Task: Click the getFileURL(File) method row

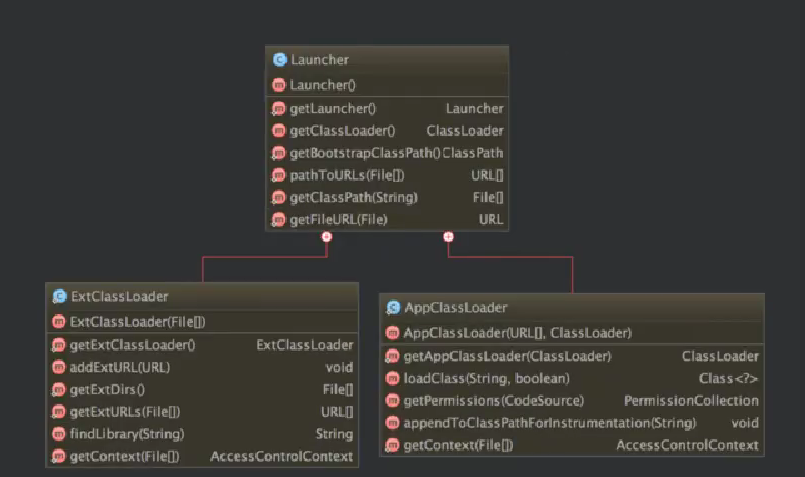Action: tap(386, 219)
